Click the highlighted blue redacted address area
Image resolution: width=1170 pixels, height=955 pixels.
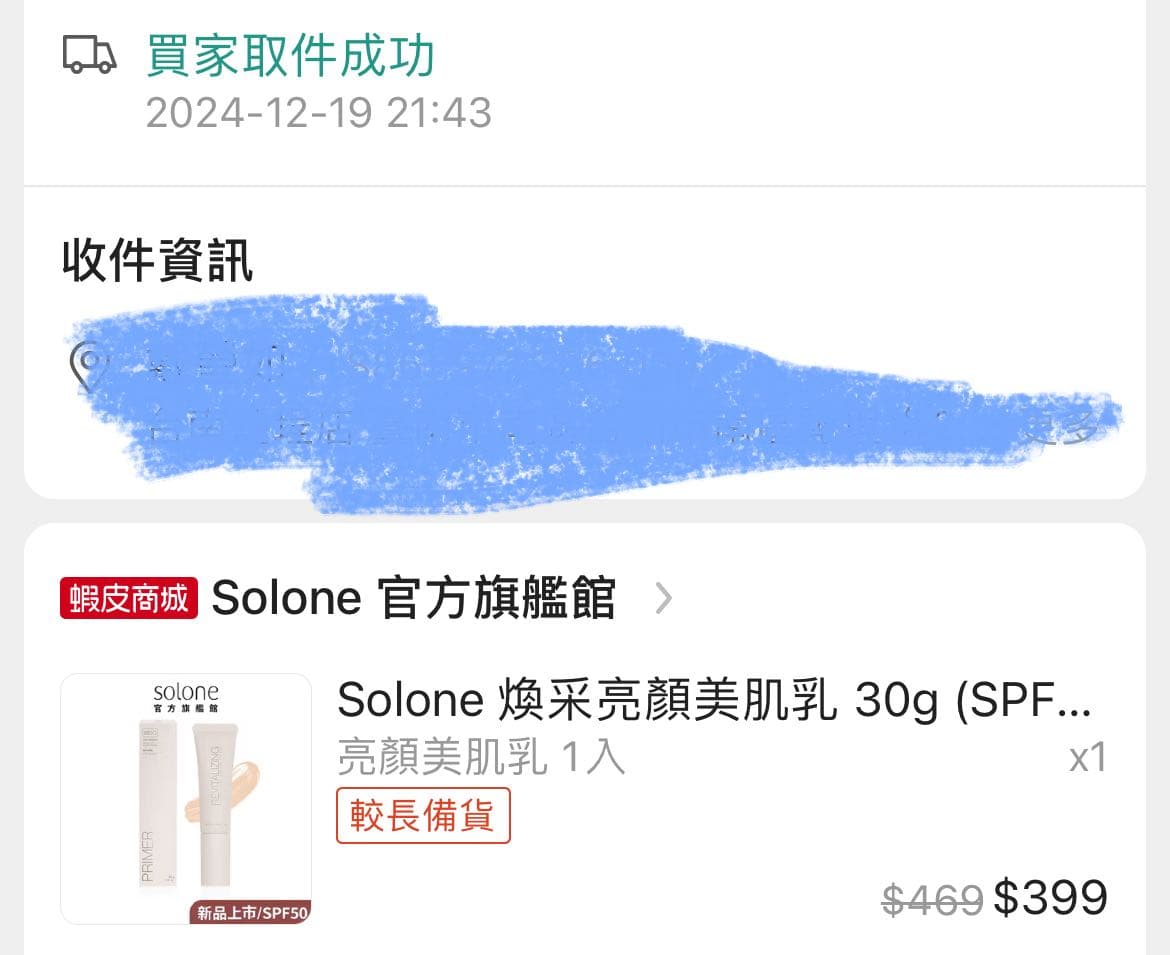click(x=590, y=395)
